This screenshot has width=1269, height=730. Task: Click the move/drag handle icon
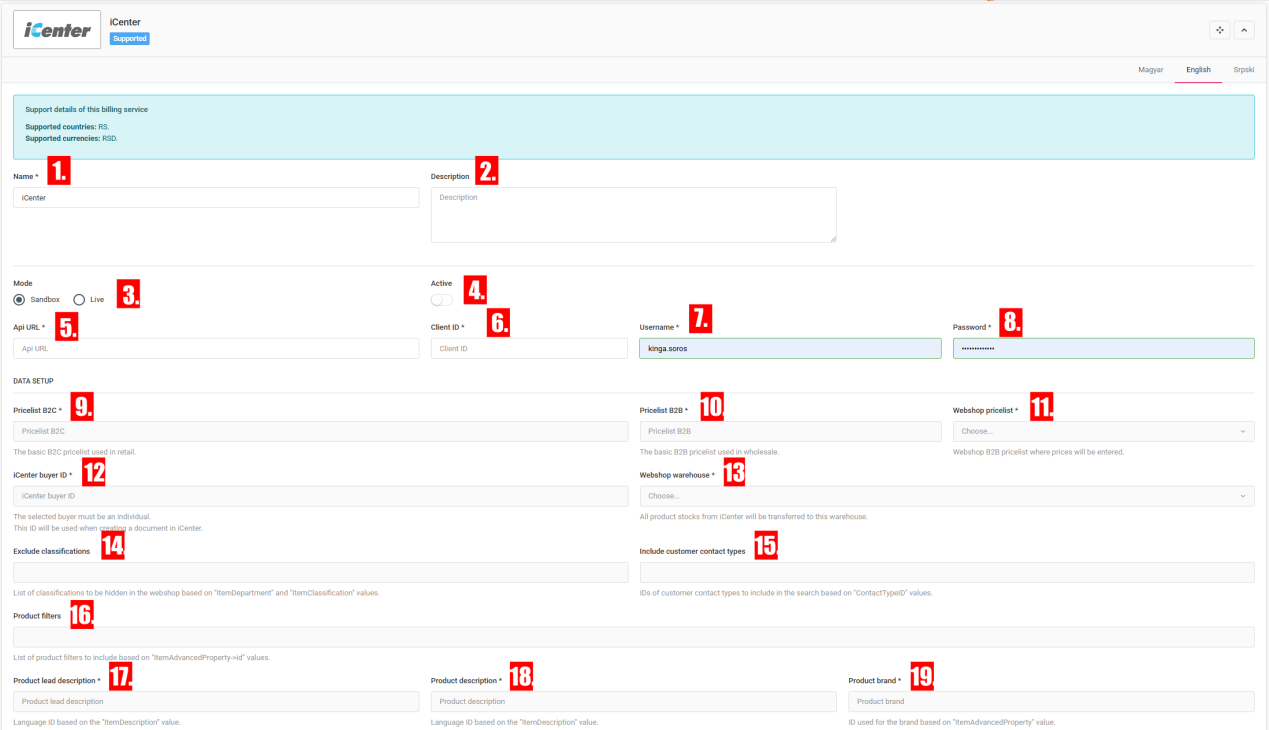[1219, 30]
